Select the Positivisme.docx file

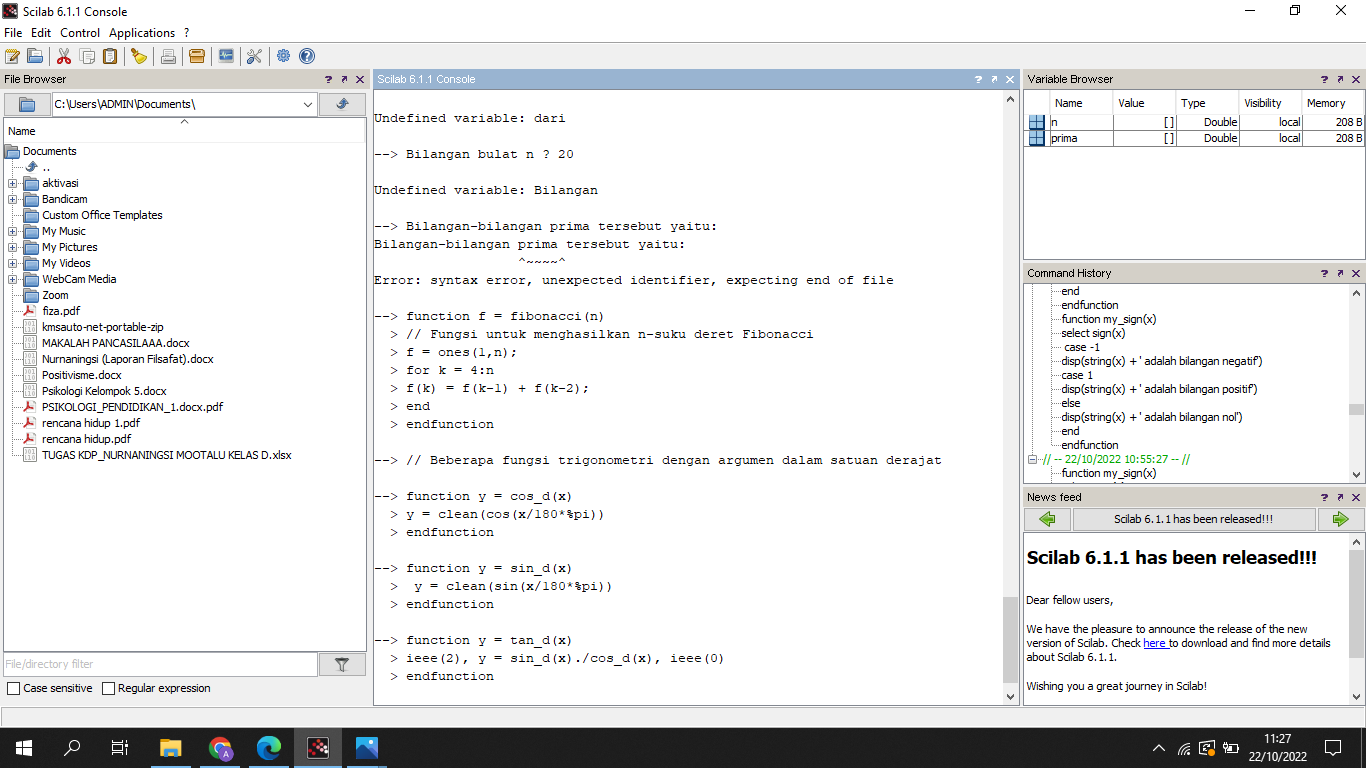[x=81, y=375]
